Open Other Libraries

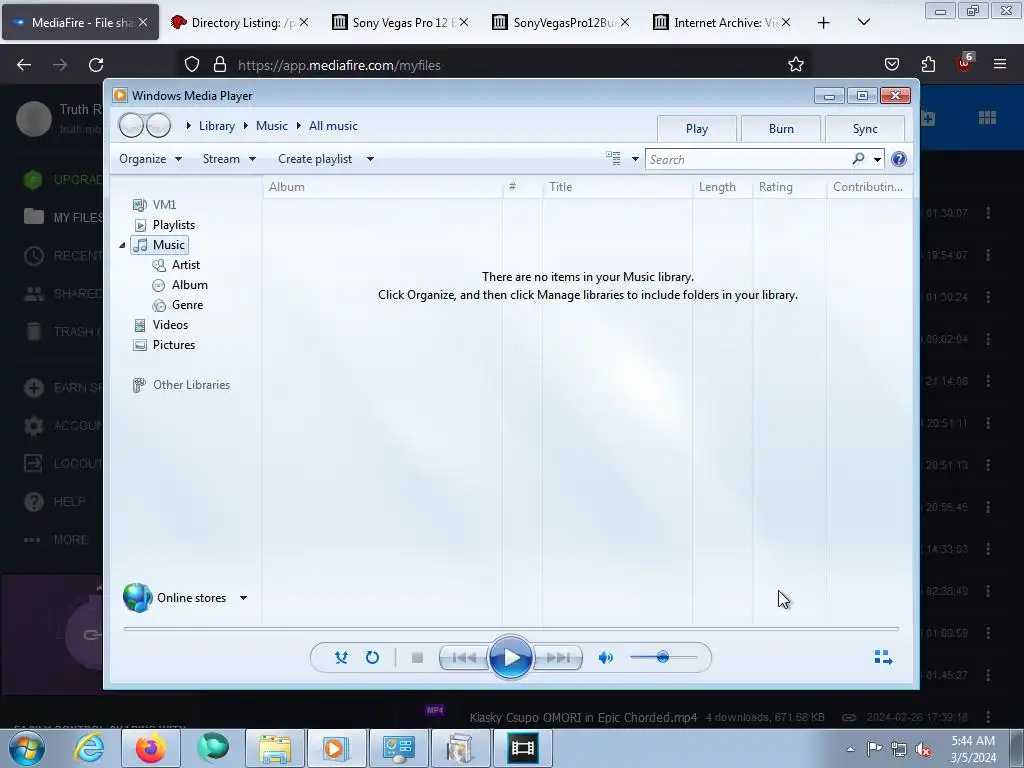coord(191,385)
